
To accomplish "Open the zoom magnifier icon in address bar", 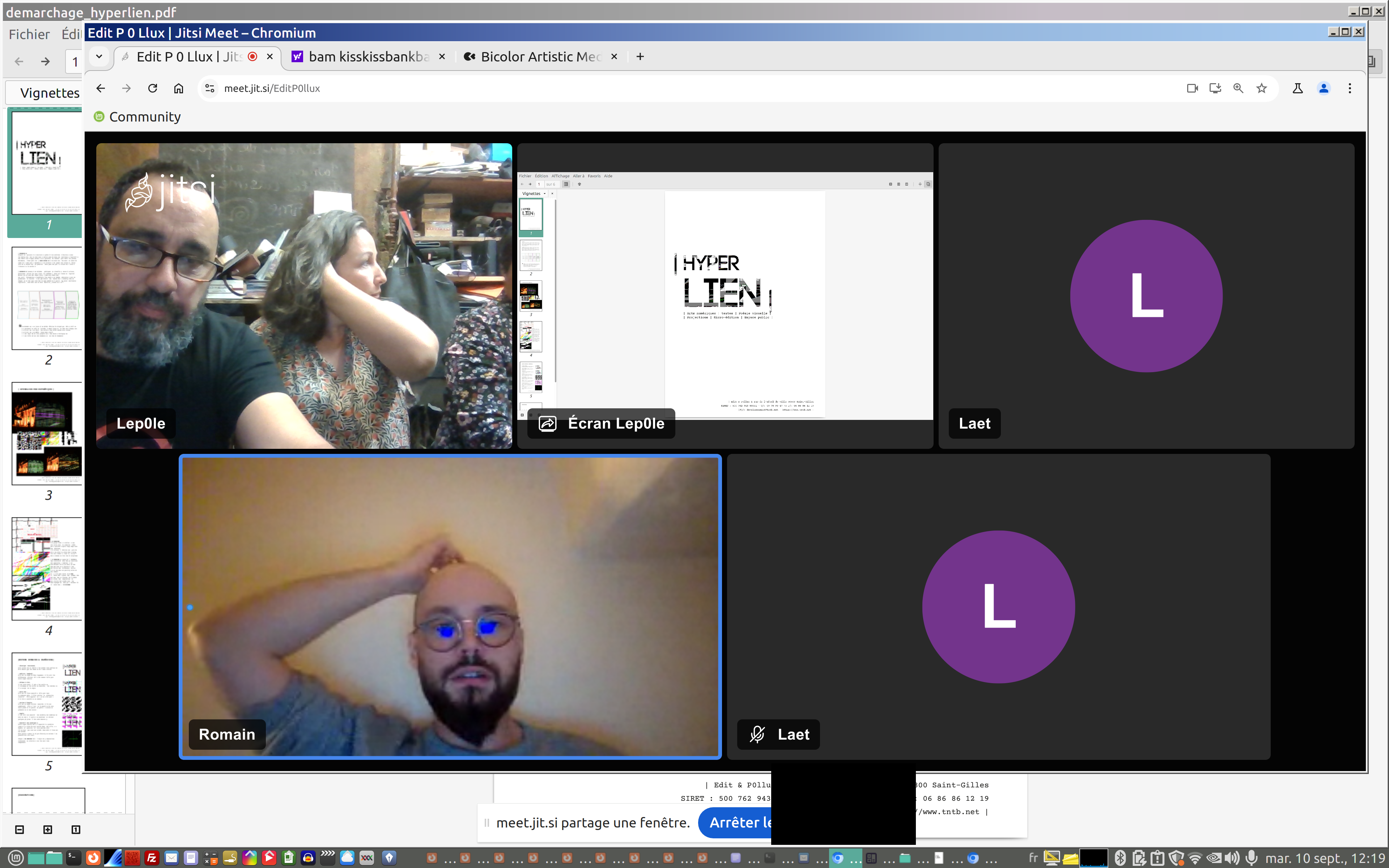I will tap(1238, 88).
